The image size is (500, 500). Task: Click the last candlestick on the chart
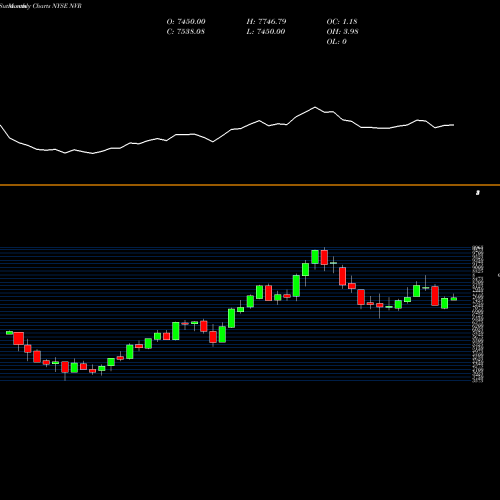click(454, 298)
